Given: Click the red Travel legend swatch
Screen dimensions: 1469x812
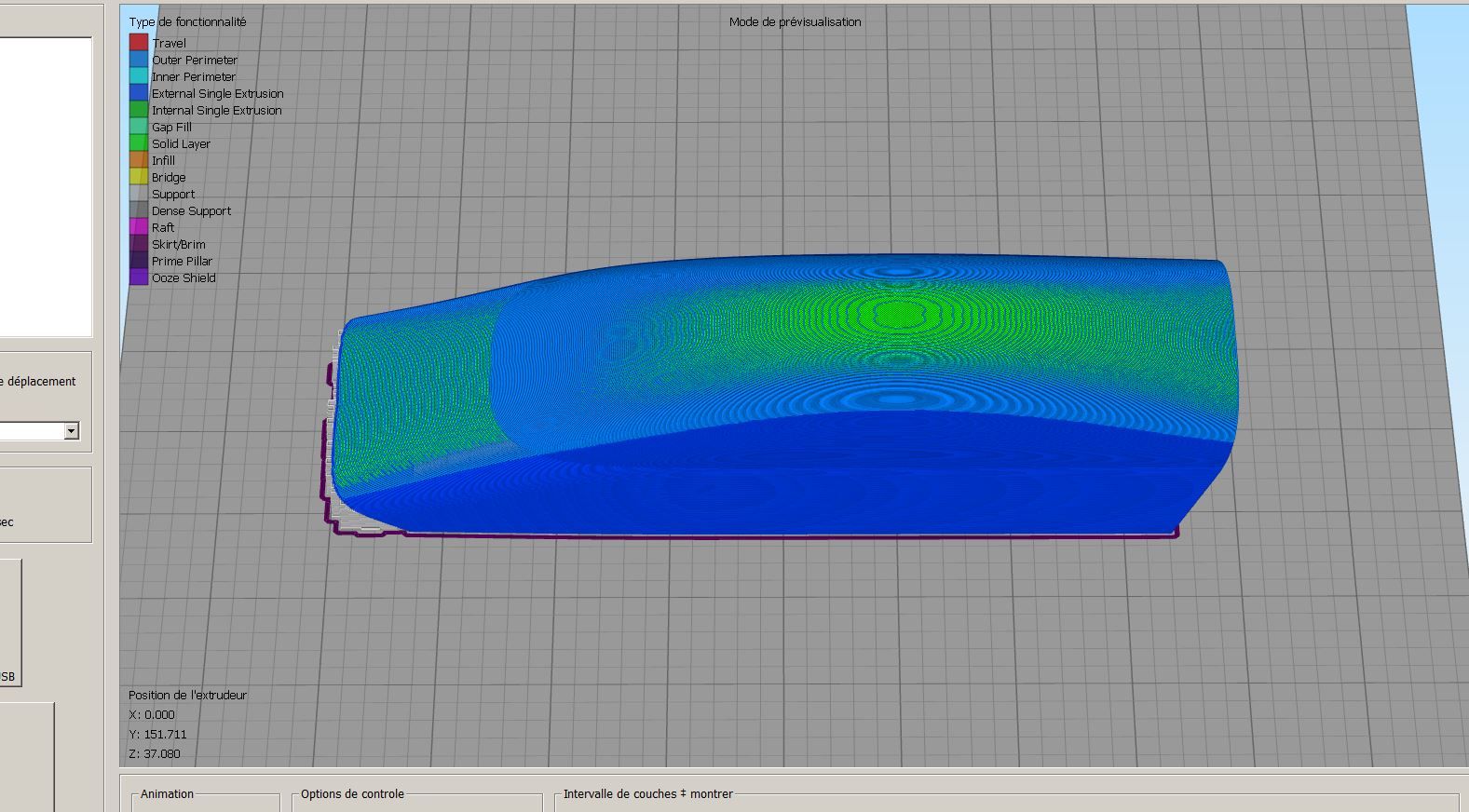Looking at the screenshot, I should point(139,42).
